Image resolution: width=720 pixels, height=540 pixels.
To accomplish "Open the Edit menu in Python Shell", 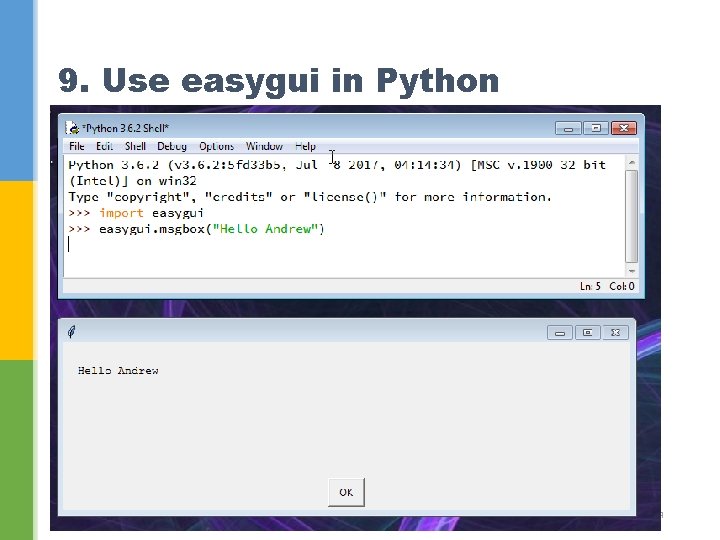I will (104, 146).
